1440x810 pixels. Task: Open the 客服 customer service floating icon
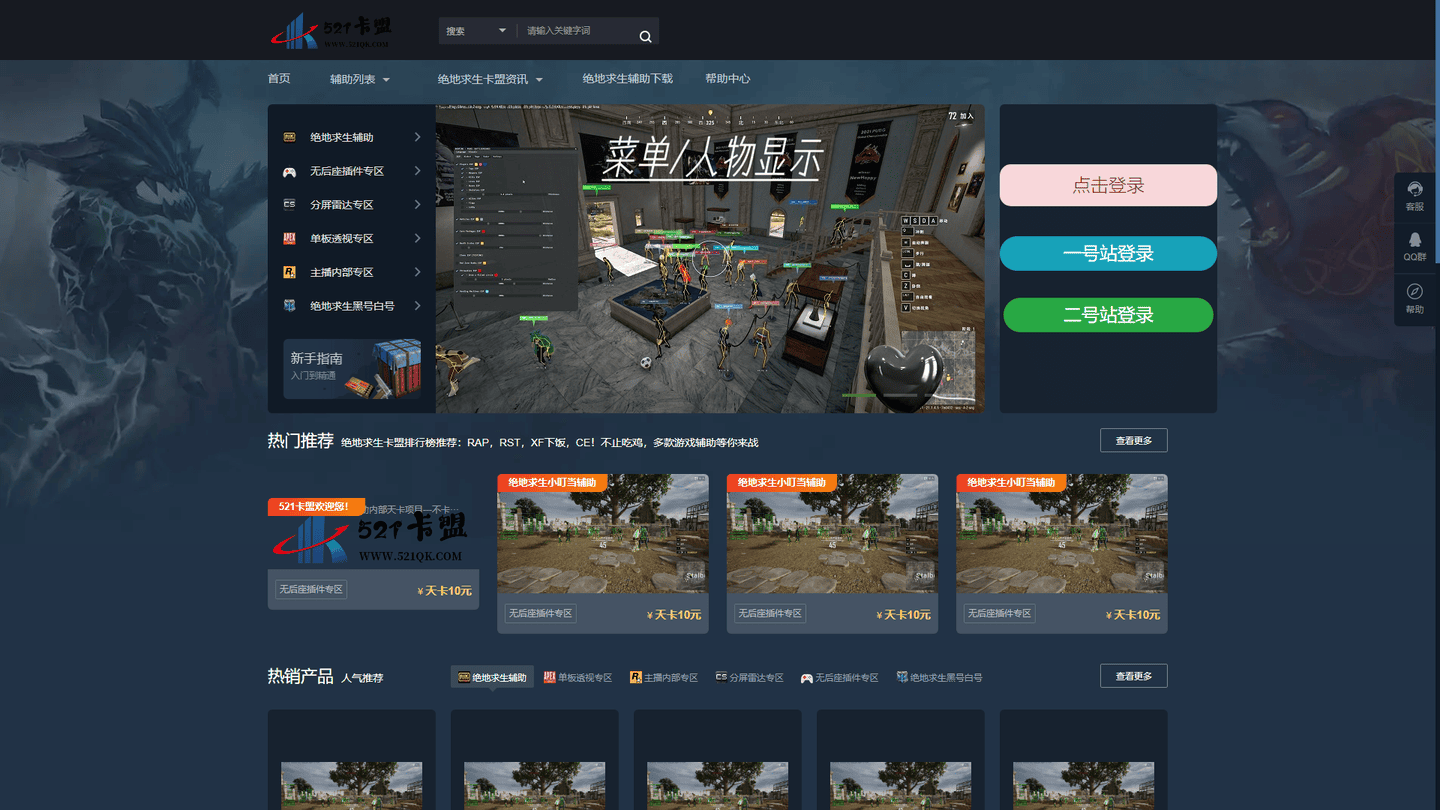coord(1414,196)
